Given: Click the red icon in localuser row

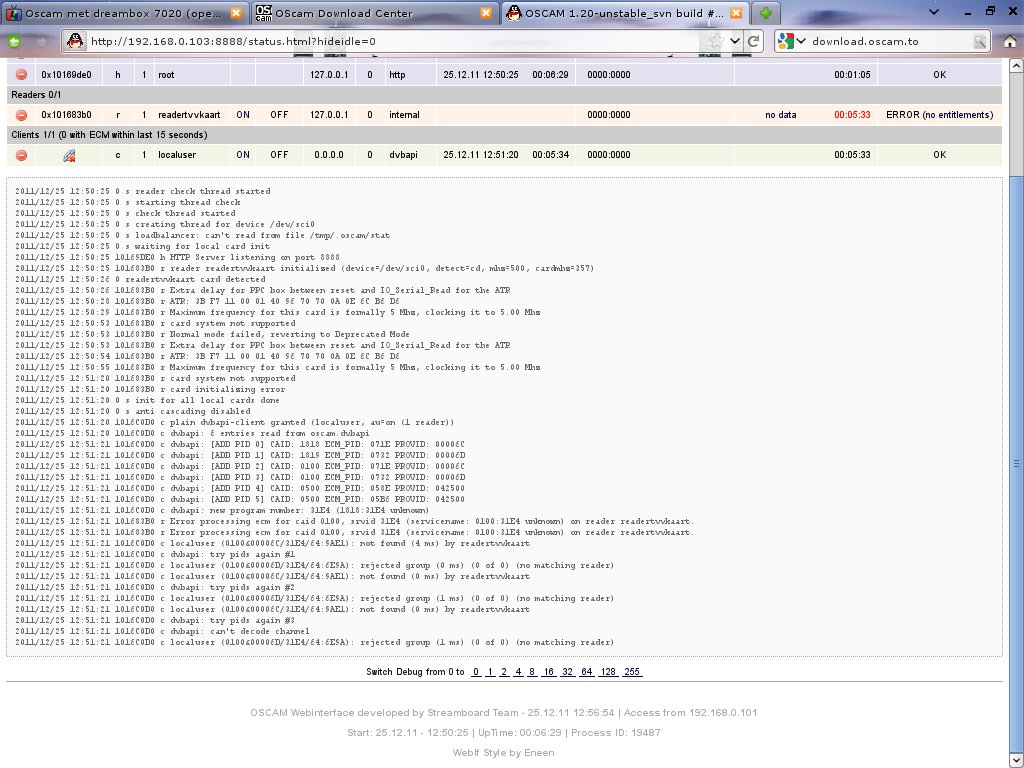Looking at the screenshot, I should (x=21, y=155).
